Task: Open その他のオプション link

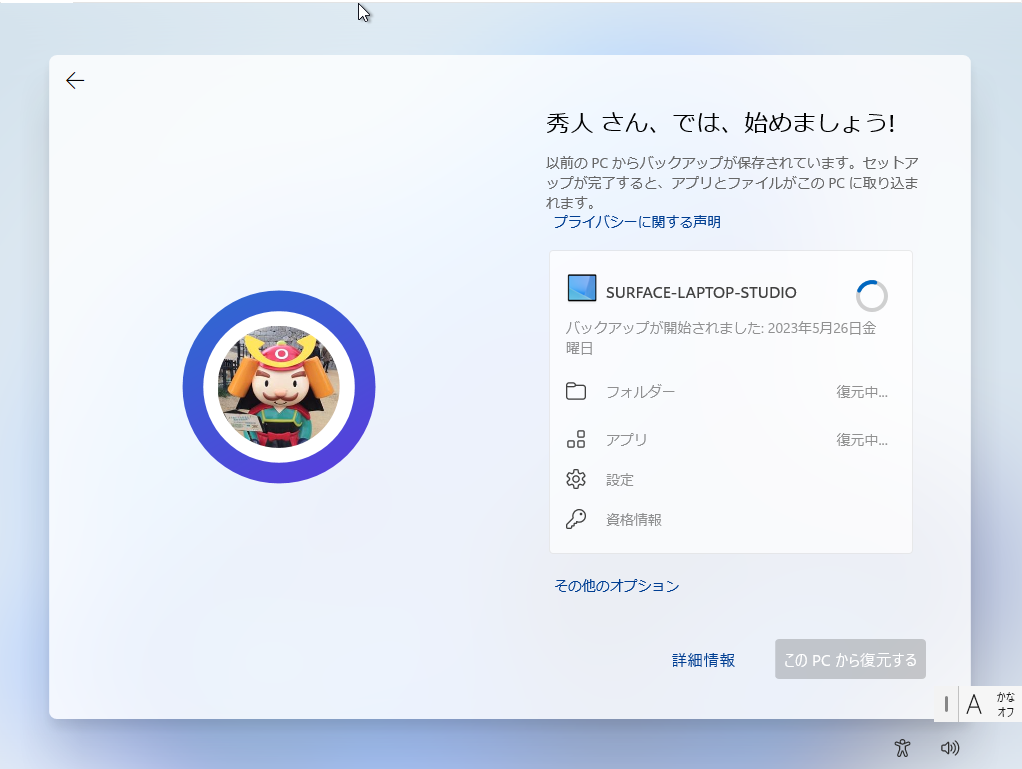Action: click(x=617, y=585)
